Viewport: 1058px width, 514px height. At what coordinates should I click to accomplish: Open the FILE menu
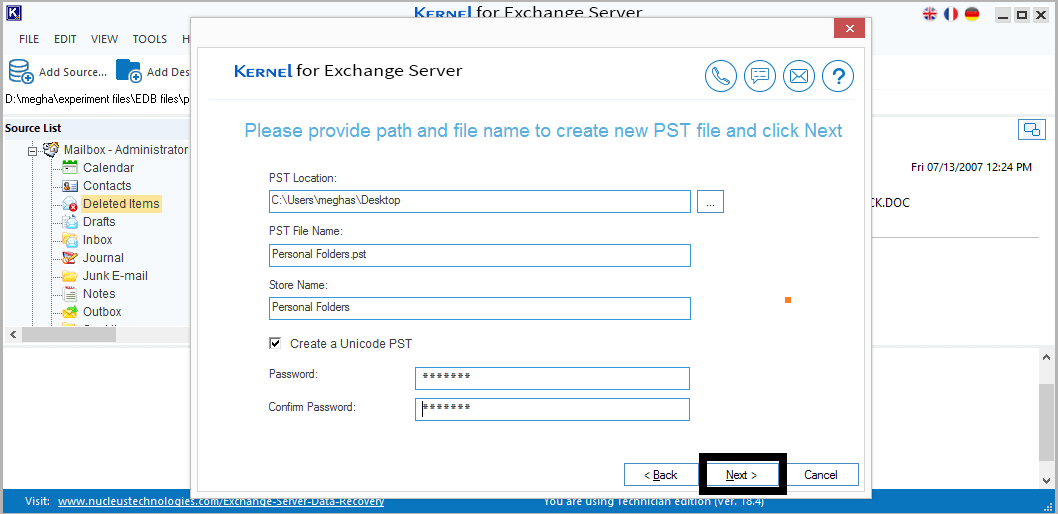tap(29, 39)
